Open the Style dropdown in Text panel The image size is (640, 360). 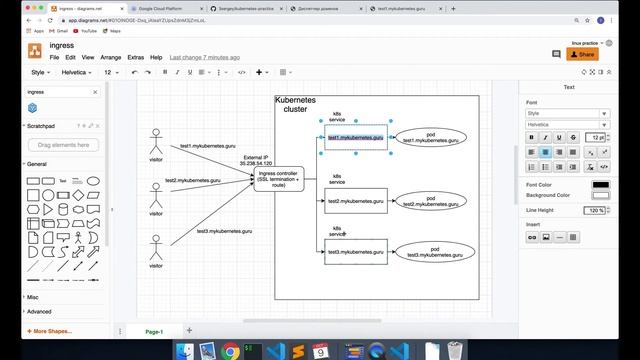click(567, 113)
